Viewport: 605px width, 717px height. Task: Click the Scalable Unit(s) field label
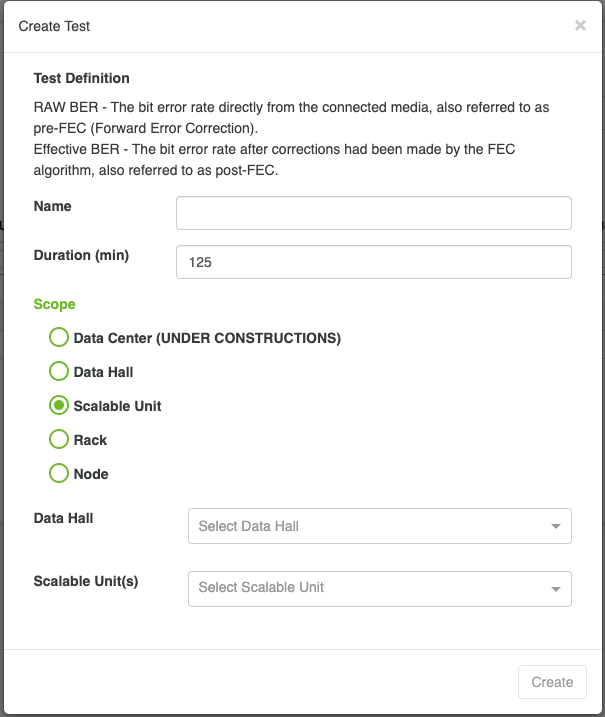(86, 581)
